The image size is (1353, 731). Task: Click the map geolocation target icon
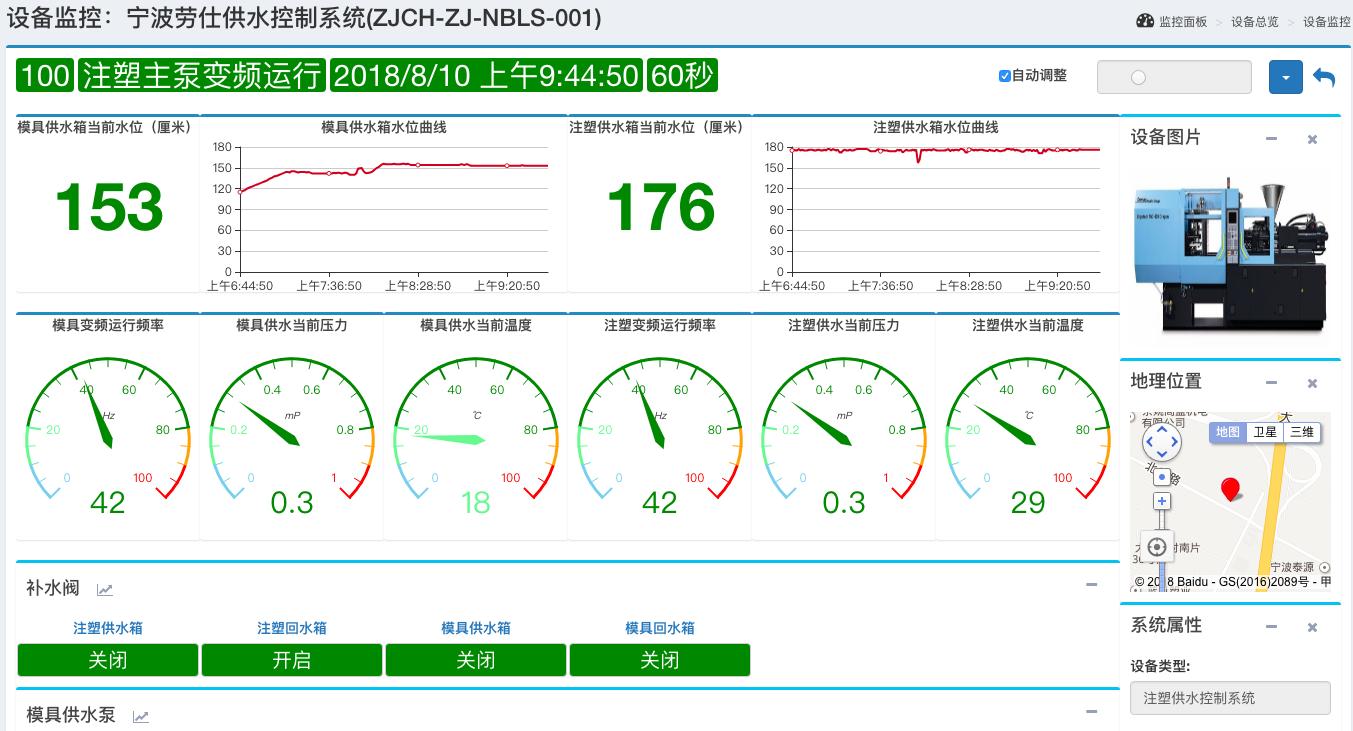(1157, 546)
